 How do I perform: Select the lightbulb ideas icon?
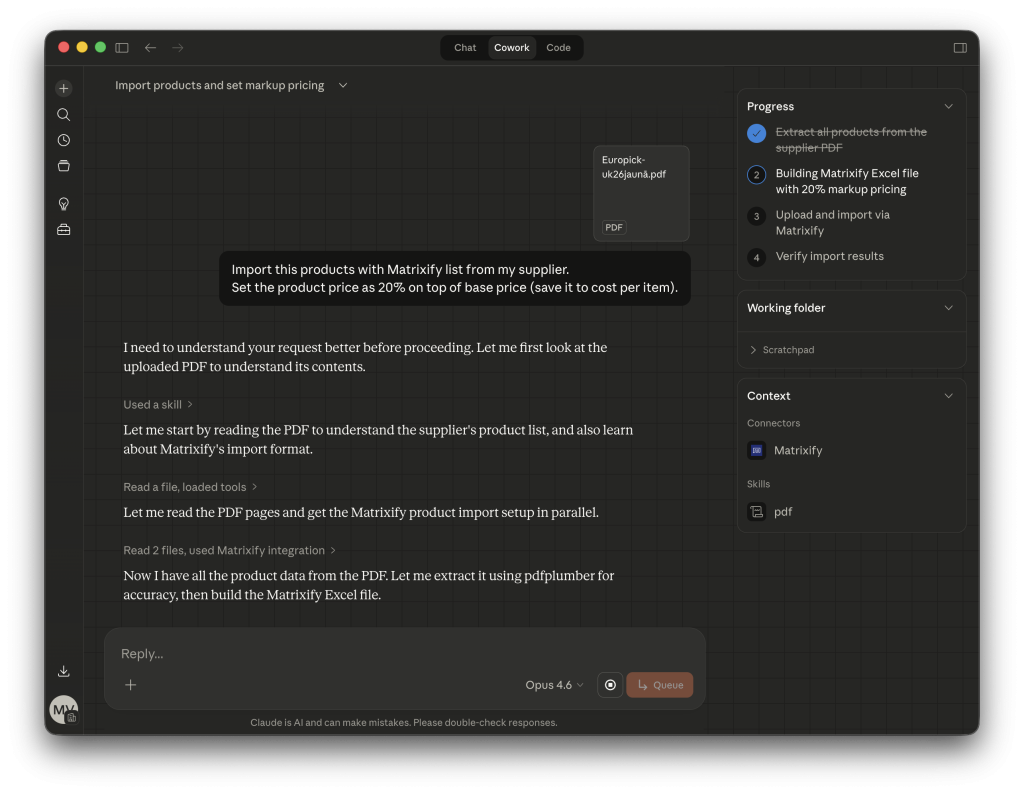click(63, 203)
